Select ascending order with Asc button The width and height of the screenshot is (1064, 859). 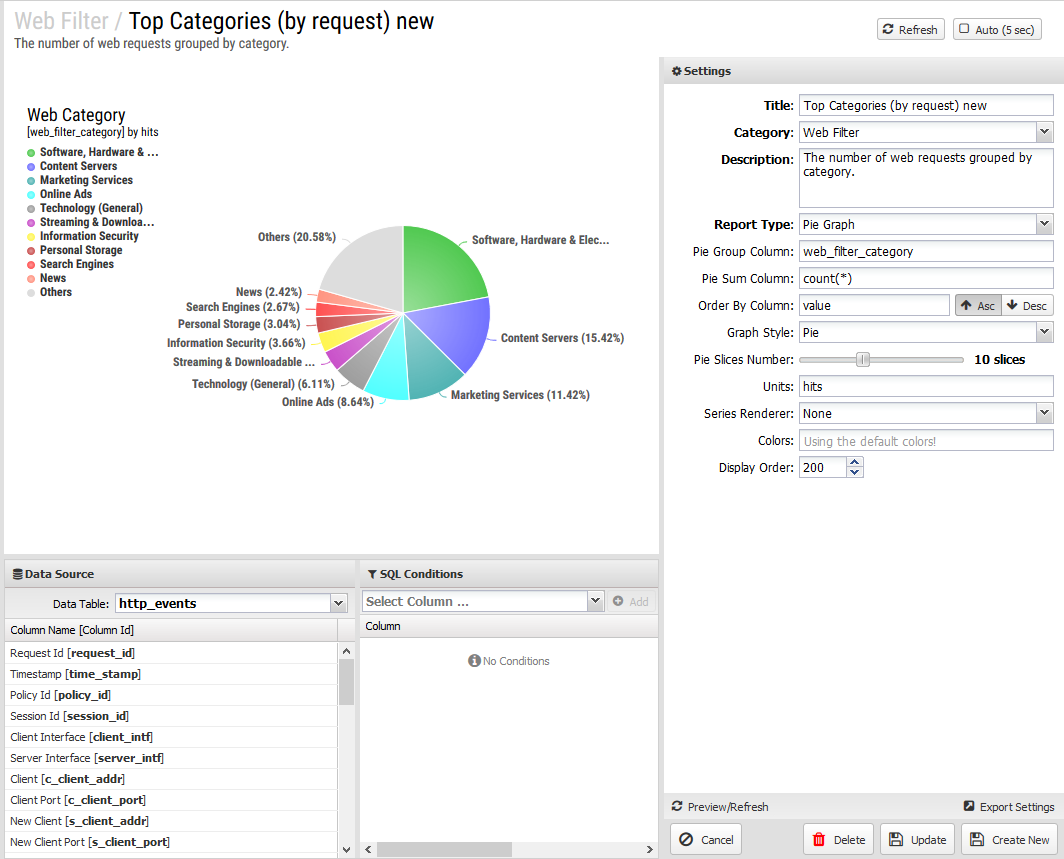(x=978, y=305)
